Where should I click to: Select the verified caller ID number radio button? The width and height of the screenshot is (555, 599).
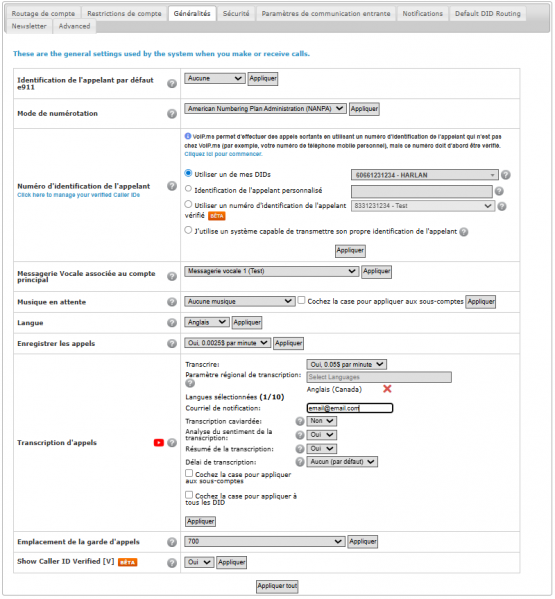(x=188, y=204)
